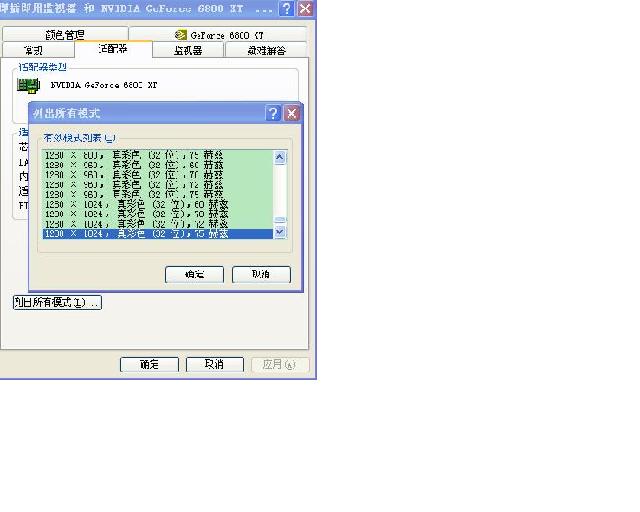Open the 监视器 tab

coord(188,50)
